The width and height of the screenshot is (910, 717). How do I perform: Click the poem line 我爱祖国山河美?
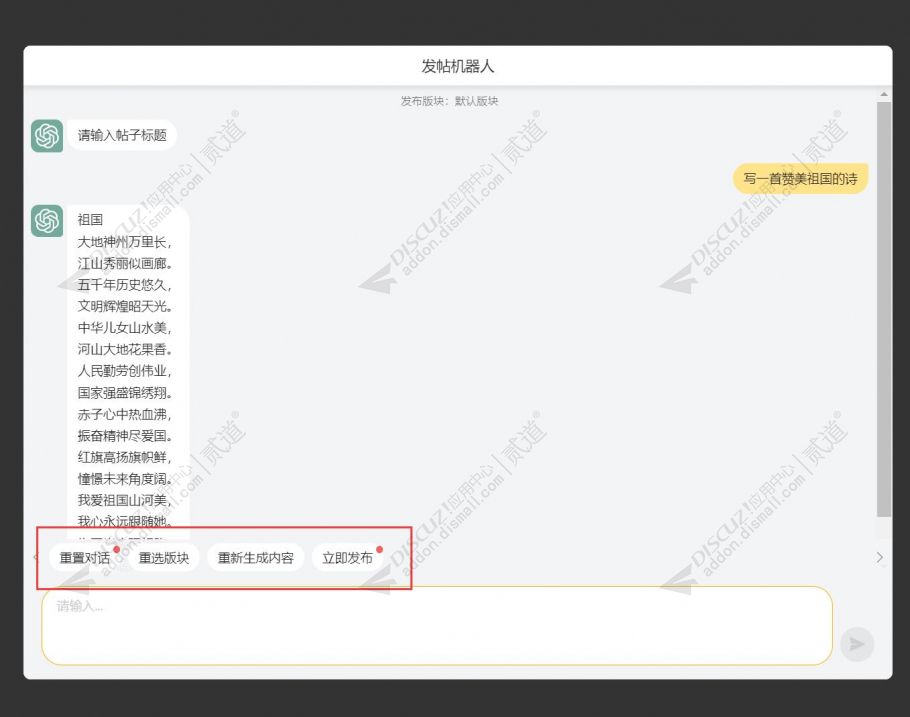click(124, 500)
